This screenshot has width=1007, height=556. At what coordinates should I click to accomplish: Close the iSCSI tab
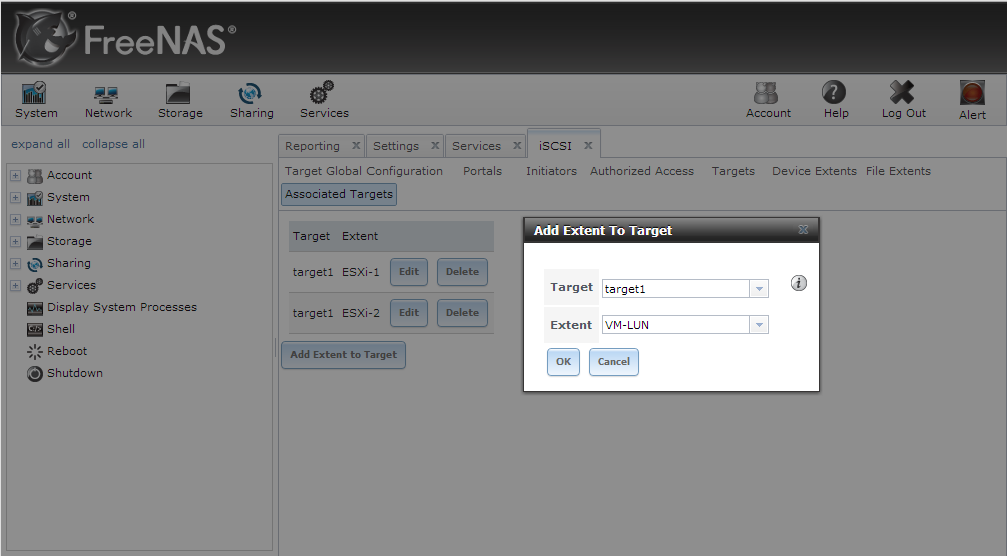(588, 146)
